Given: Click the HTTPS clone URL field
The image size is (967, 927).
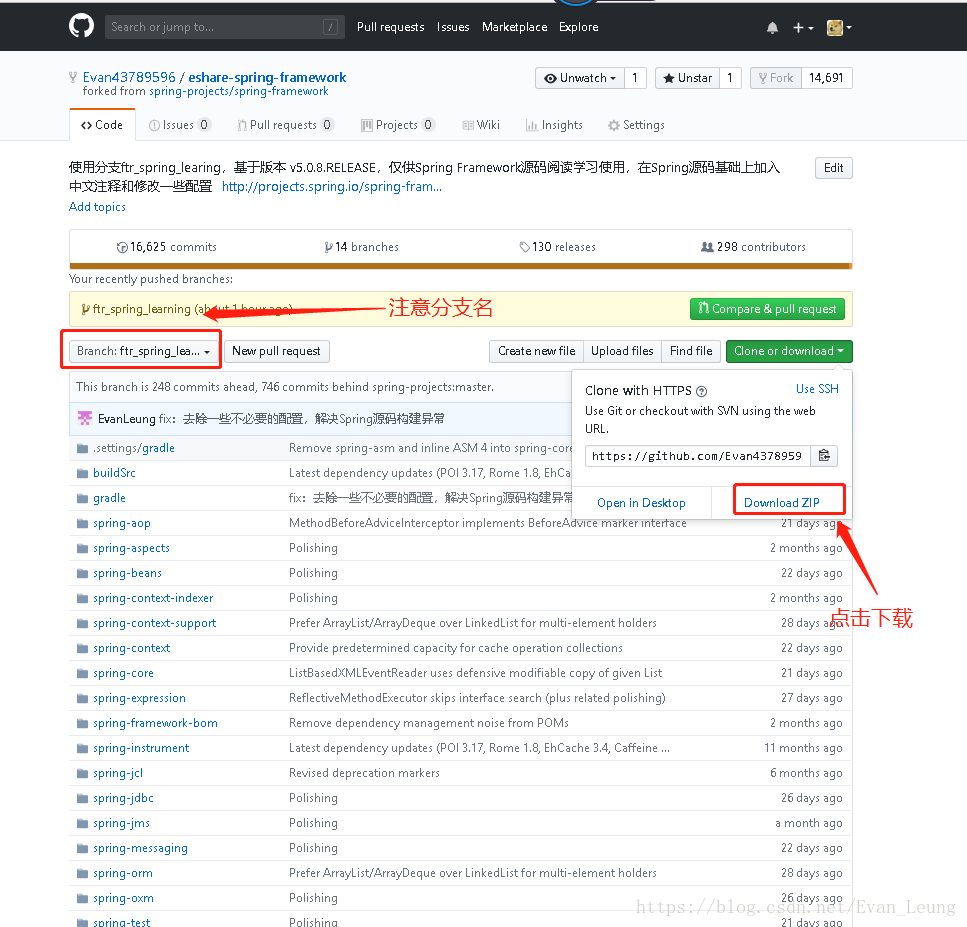Looking at the screenshot, I should coord(697,456).
